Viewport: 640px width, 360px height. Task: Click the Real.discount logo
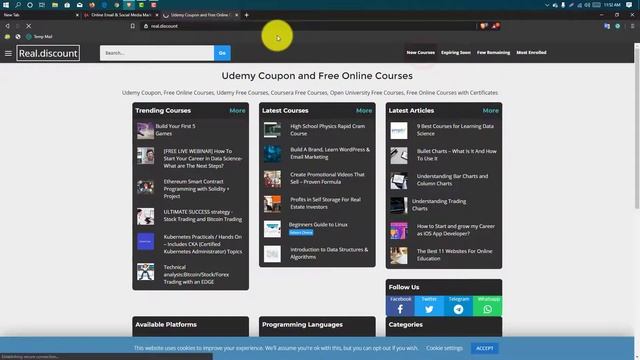pos(48,53)
